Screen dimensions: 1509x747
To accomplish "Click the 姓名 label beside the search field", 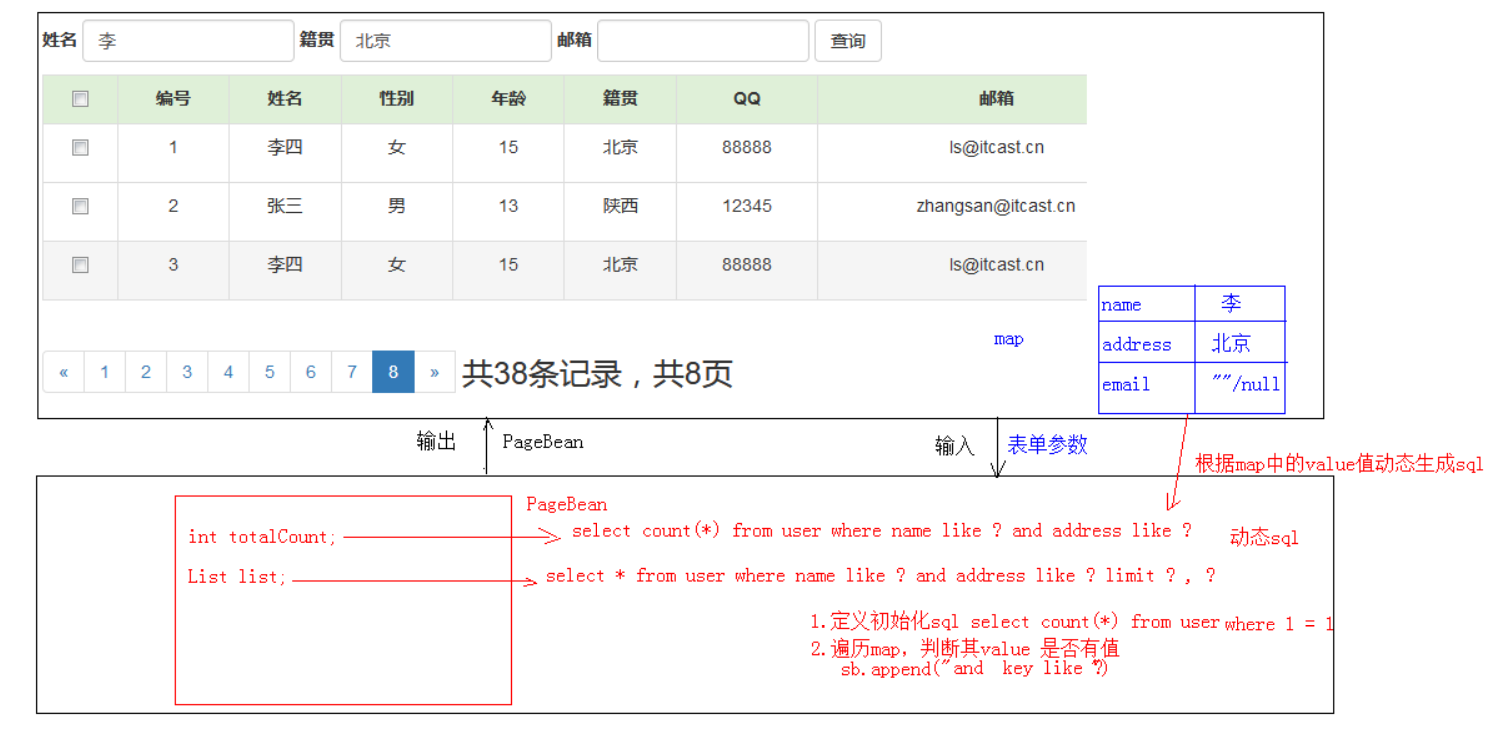I will (x=60, y=40).
